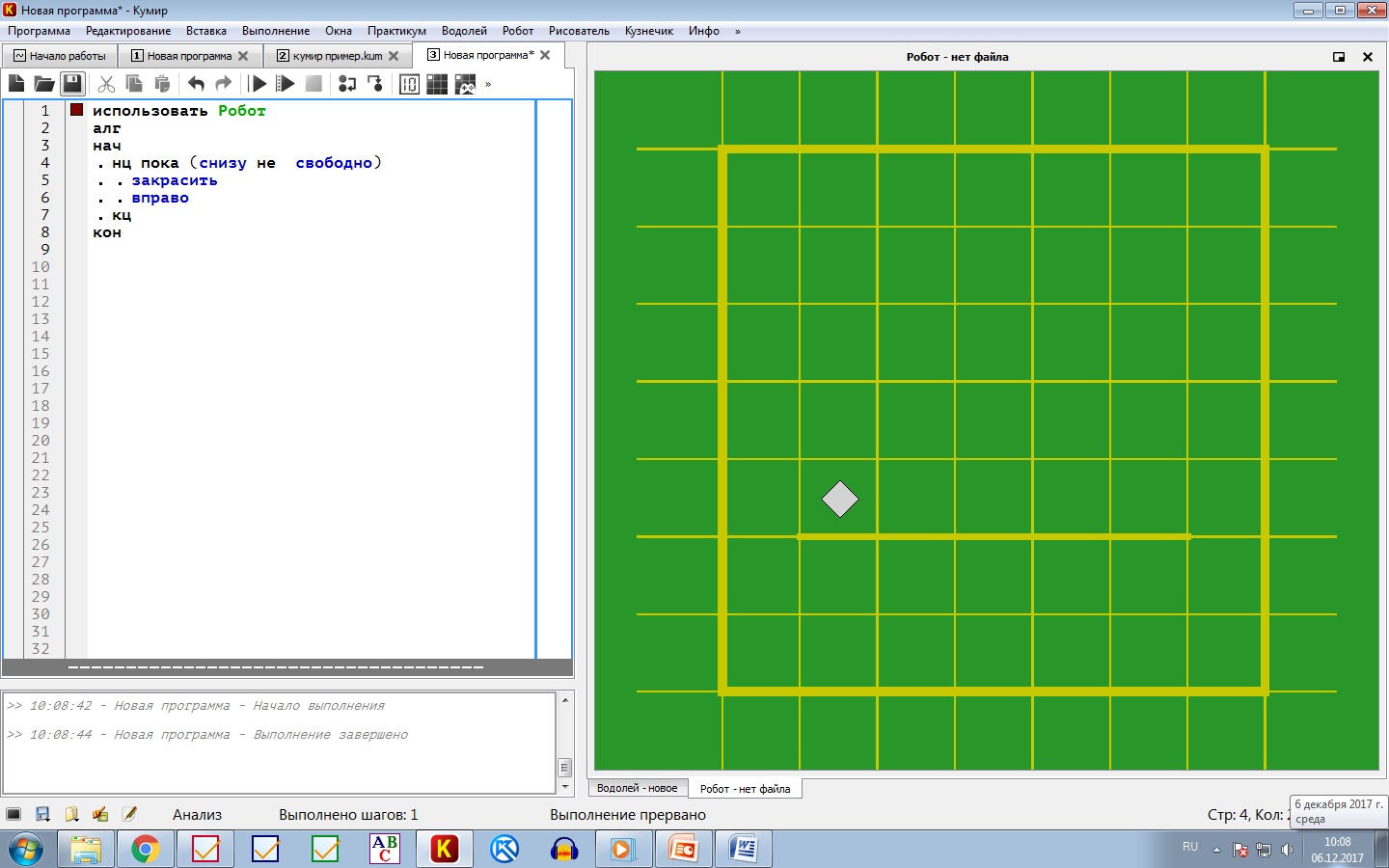Open Windows Start button
This screenshot has height=868, width=1389.
tap(26, 850)
